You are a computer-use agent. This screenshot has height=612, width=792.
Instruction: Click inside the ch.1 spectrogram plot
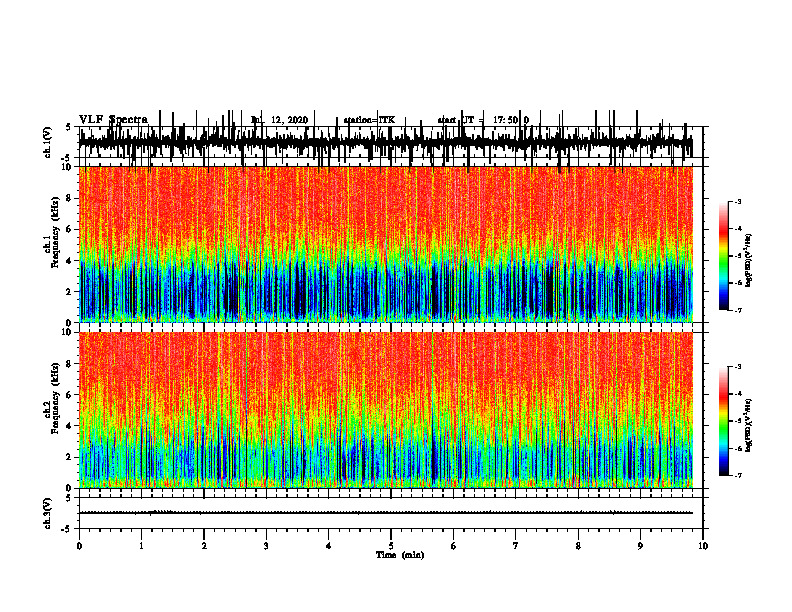click(386, 244)
